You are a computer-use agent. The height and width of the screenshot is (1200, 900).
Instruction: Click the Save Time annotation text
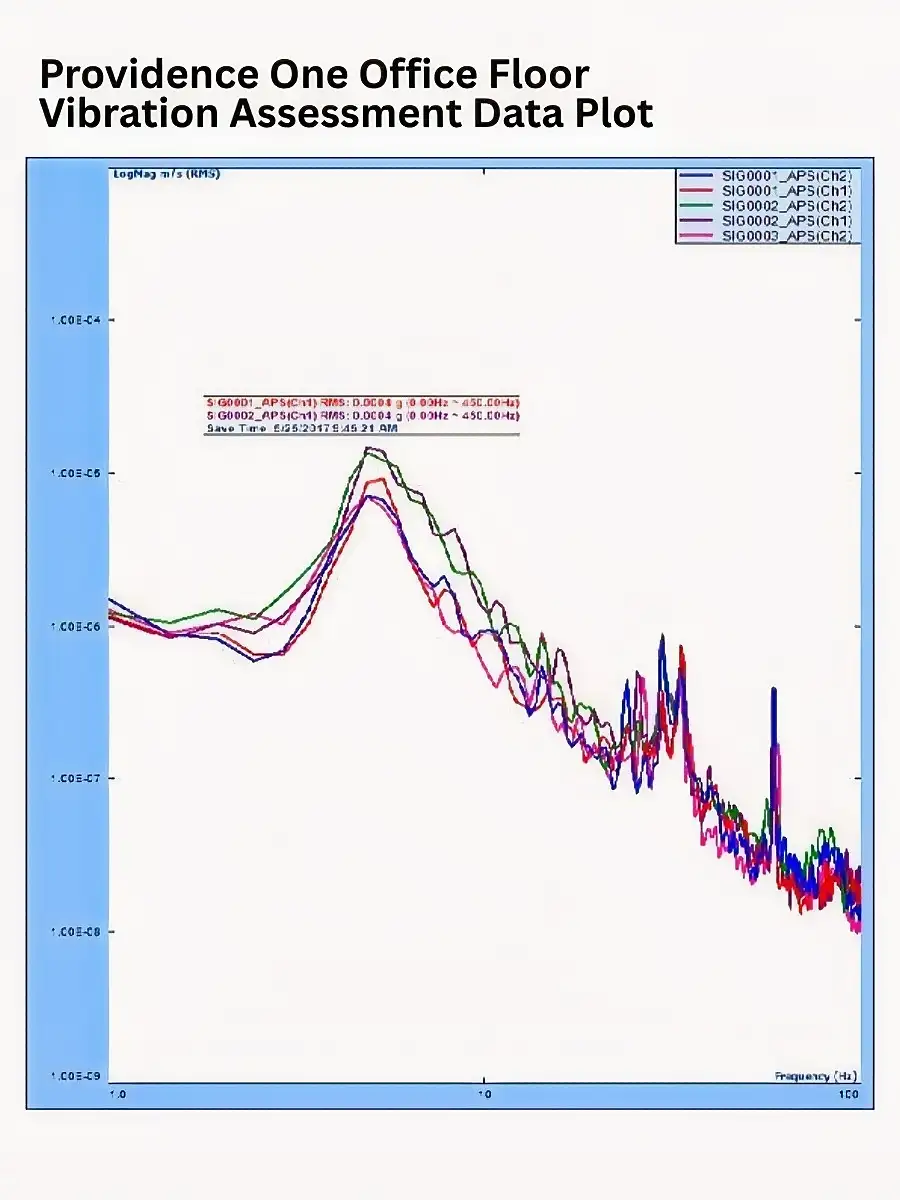[x=302, y=428]
